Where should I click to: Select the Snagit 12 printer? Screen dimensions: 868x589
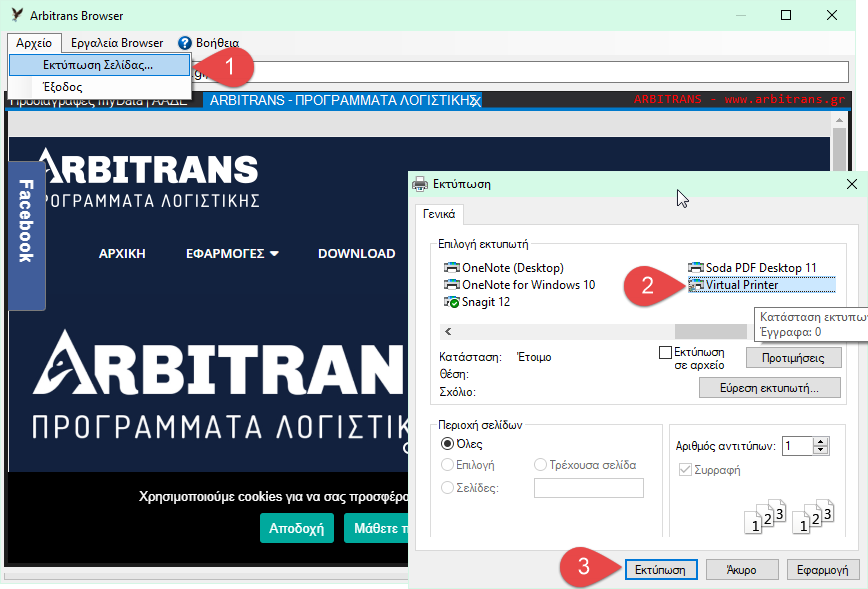pyautogui.click(x=477, y=302)
